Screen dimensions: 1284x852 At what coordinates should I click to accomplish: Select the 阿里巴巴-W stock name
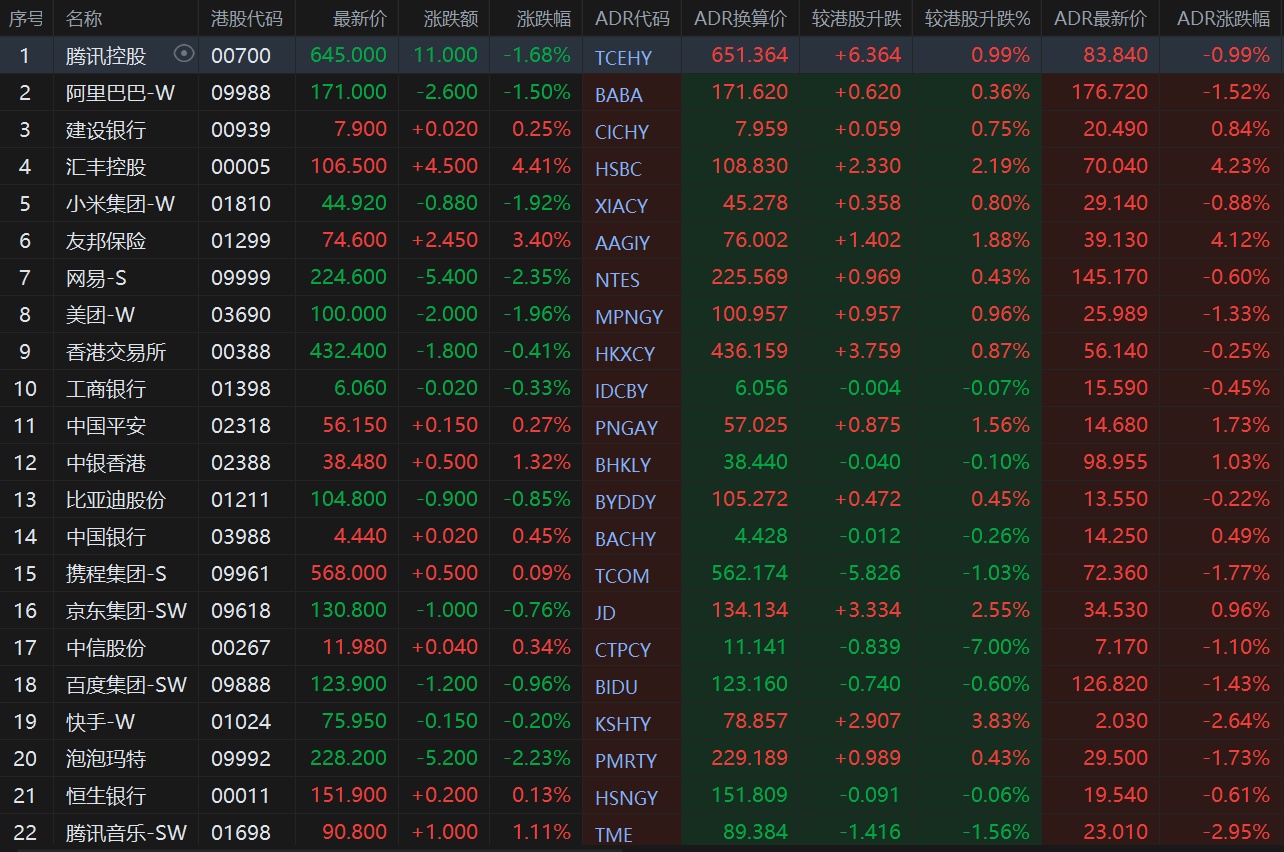[x=120, y=93]
